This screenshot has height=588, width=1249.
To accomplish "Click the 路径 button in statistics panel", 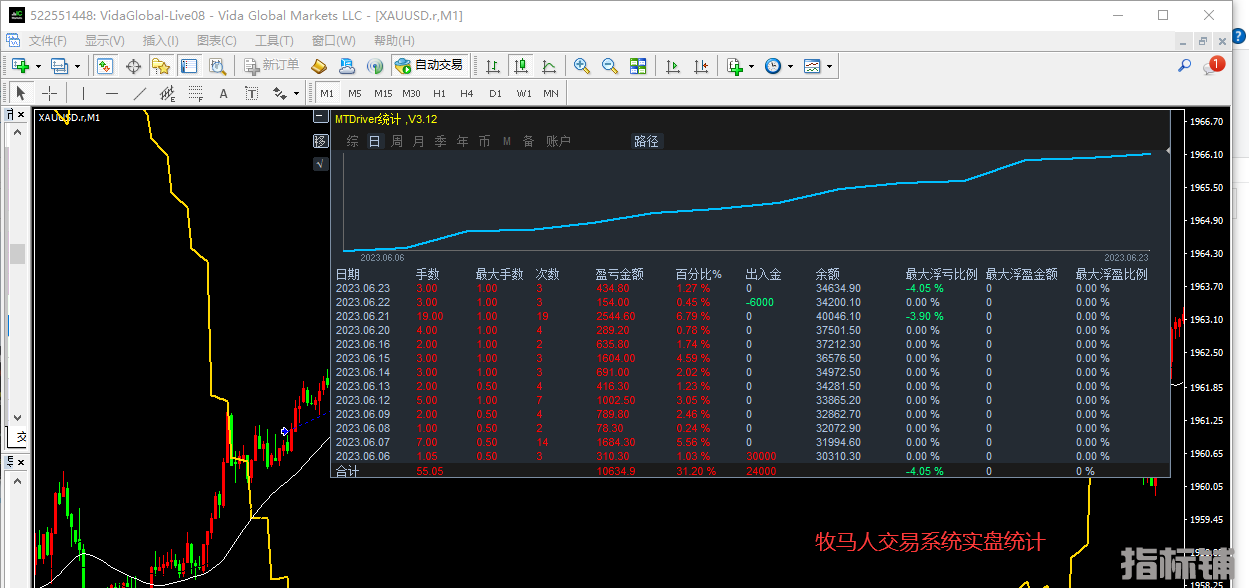I will coord(646,141).
